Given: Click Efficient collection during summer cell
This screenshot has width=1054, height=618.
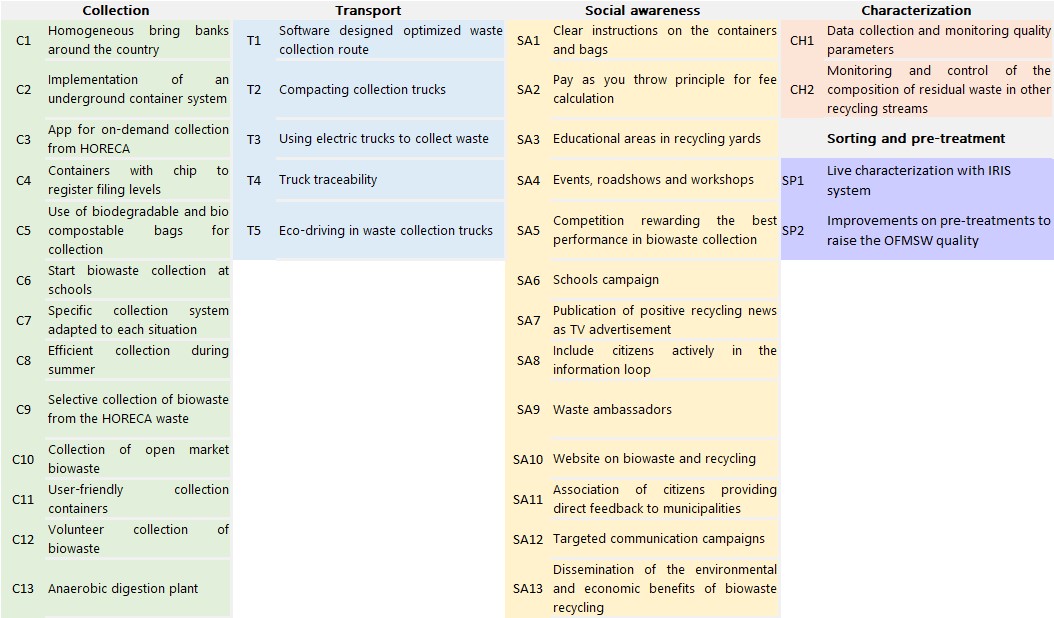Looking at the screenshot, I should point(138,360).
